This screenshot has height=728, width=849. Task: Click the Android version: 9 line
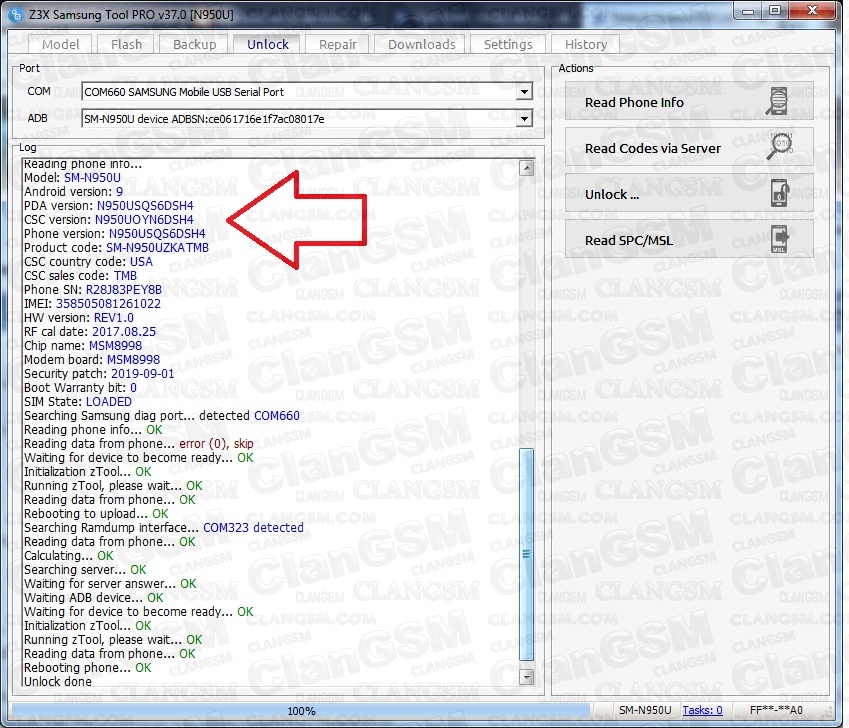coord(73,192)
